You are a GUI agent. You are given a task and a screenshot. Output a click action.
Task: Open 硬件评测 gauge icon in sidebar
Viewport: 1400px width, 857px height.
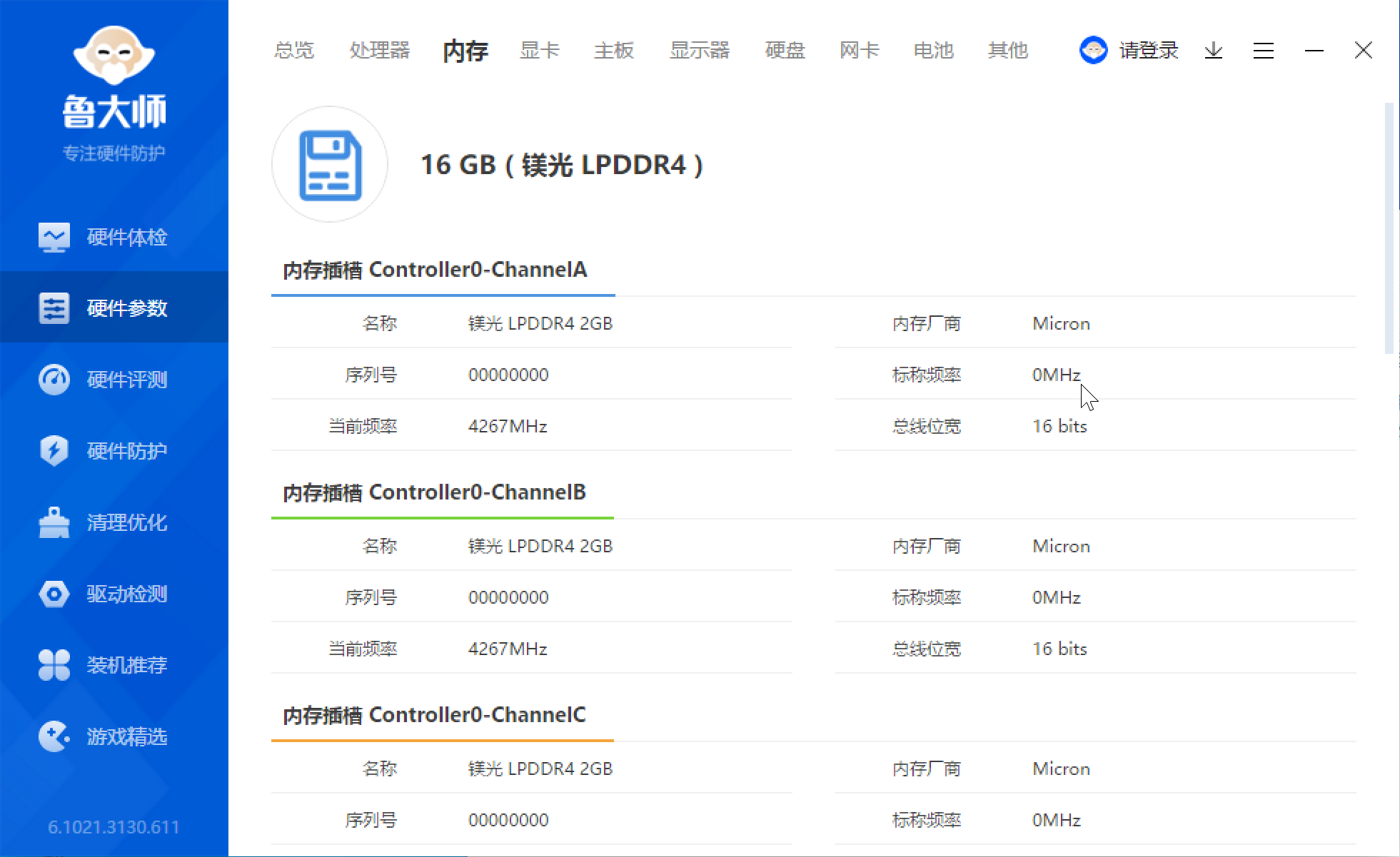[x=54, y=380]
